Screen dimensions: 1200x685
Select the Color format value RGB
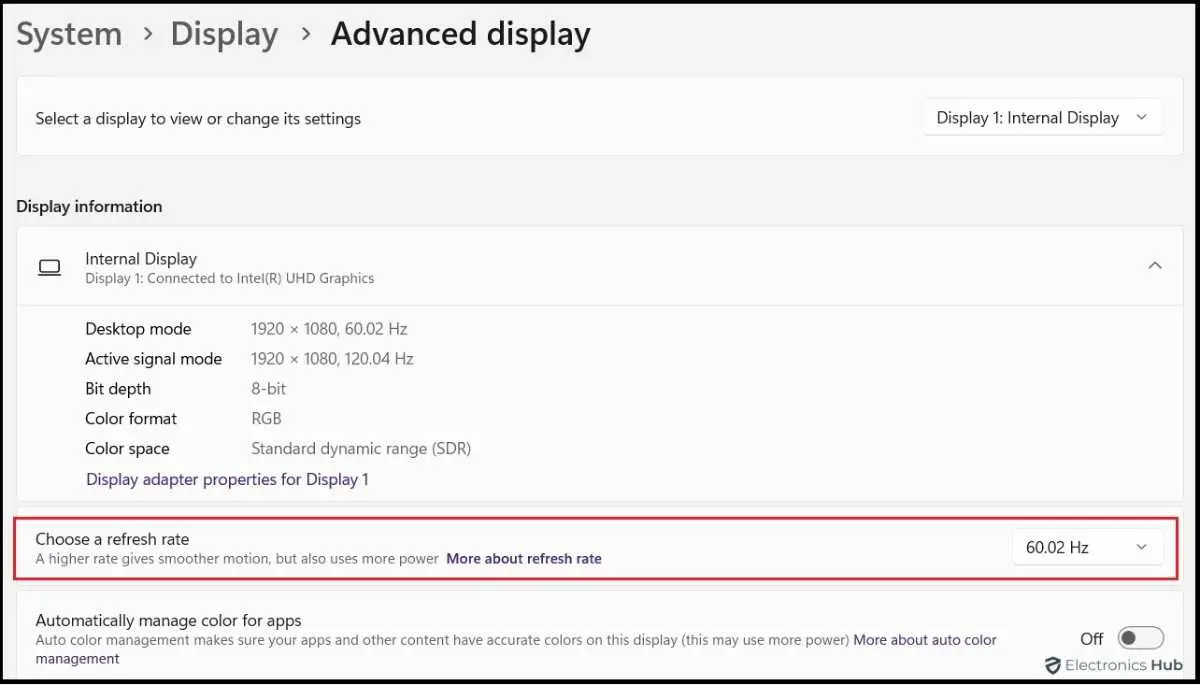pos(266,419)
